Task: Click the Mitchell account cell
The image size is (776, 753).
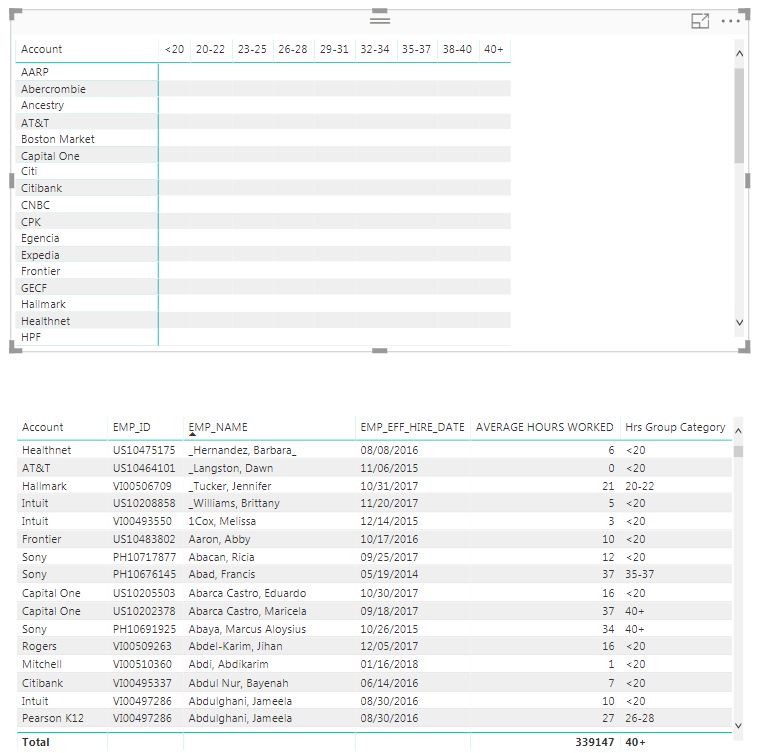Action: [42, 664]
